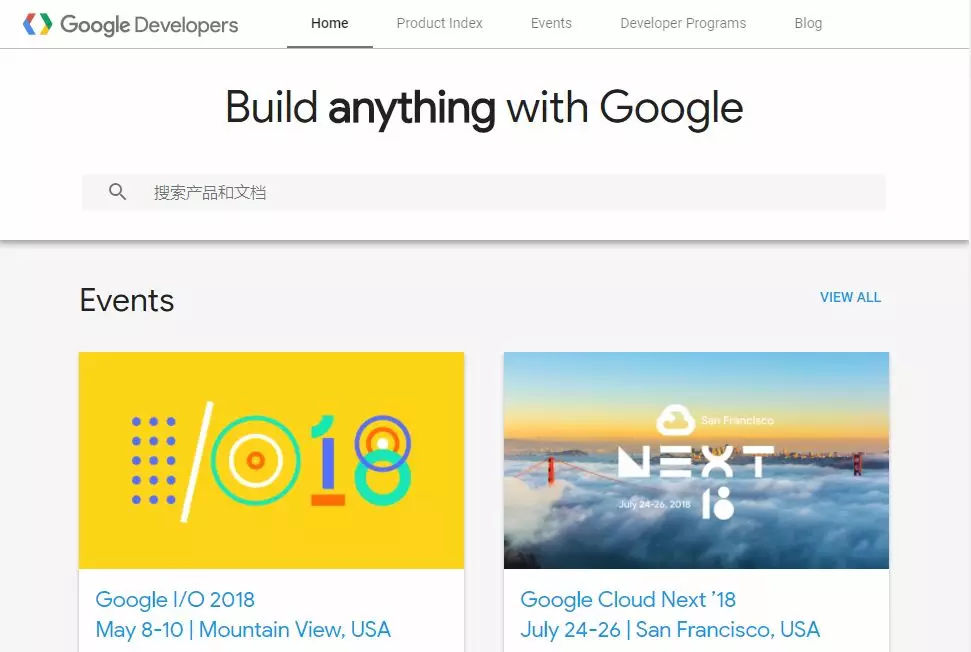
Task: Click the July 24-26 San Francisco text
Action: 670,630
